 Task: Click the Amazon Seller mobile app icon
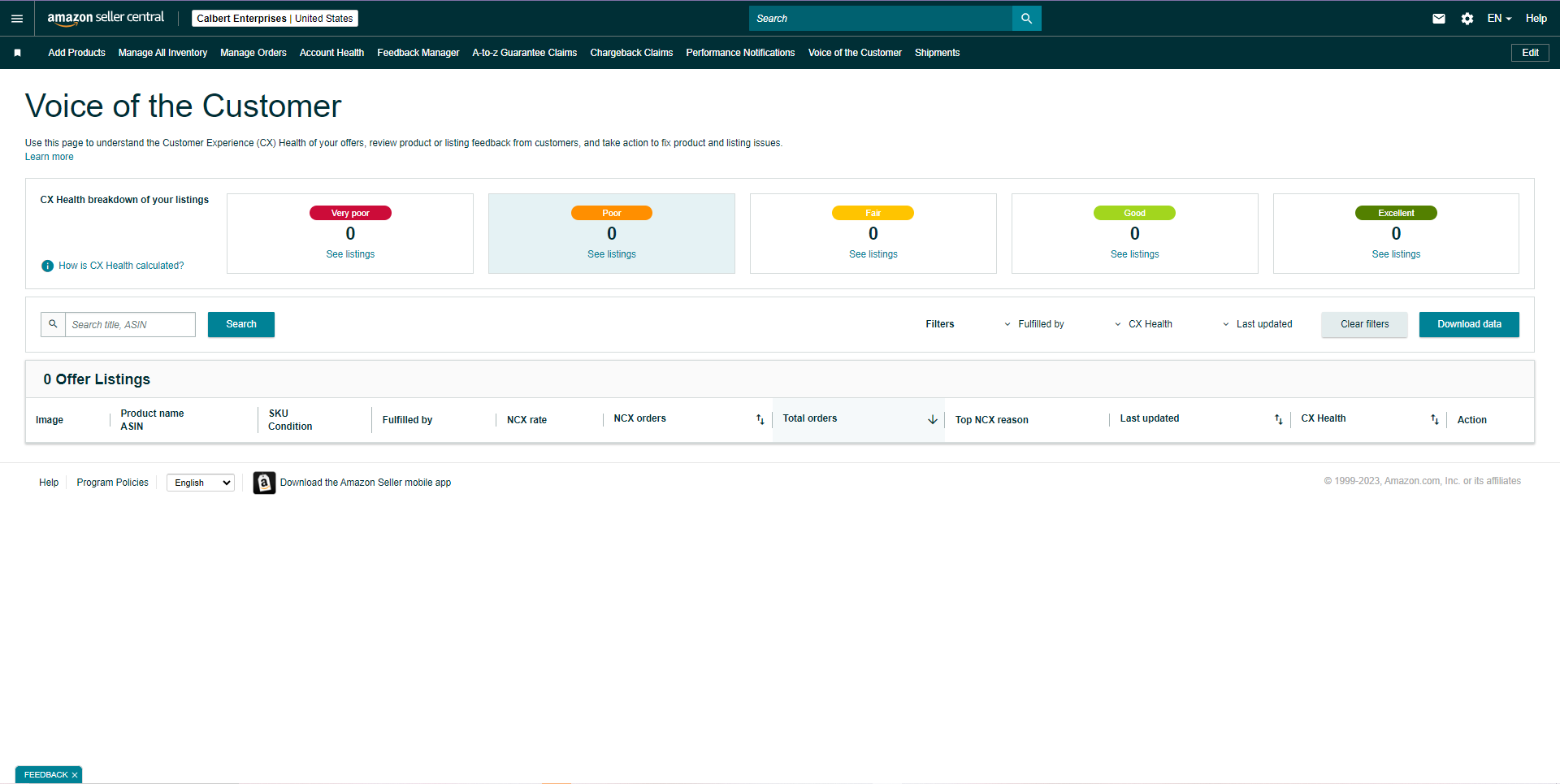coord(264,483)
